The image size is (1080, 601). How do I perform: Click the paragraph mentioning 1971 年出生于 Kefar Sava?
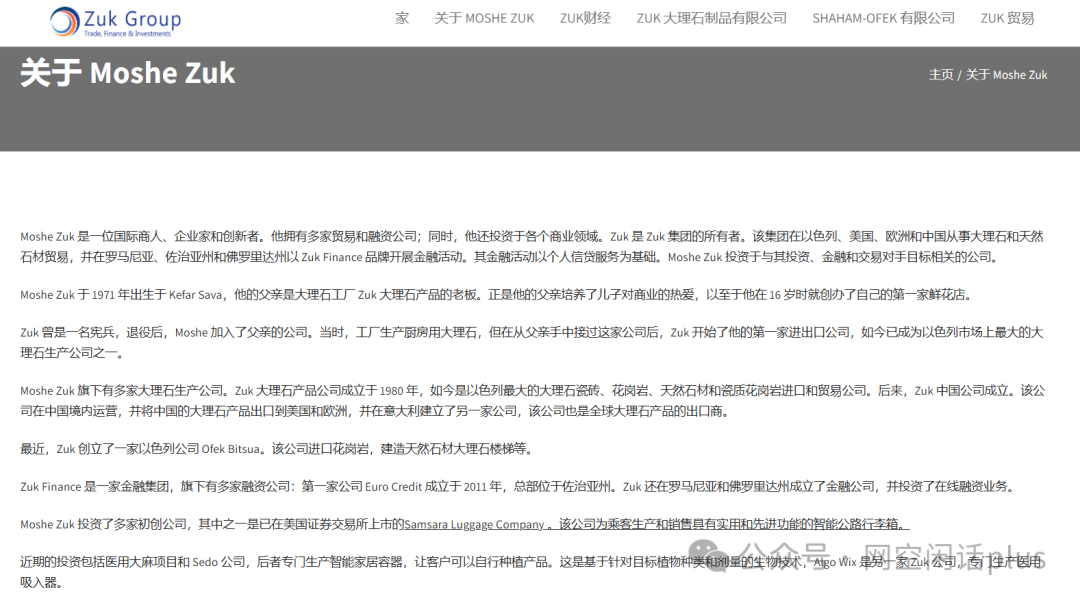point(497,295)
